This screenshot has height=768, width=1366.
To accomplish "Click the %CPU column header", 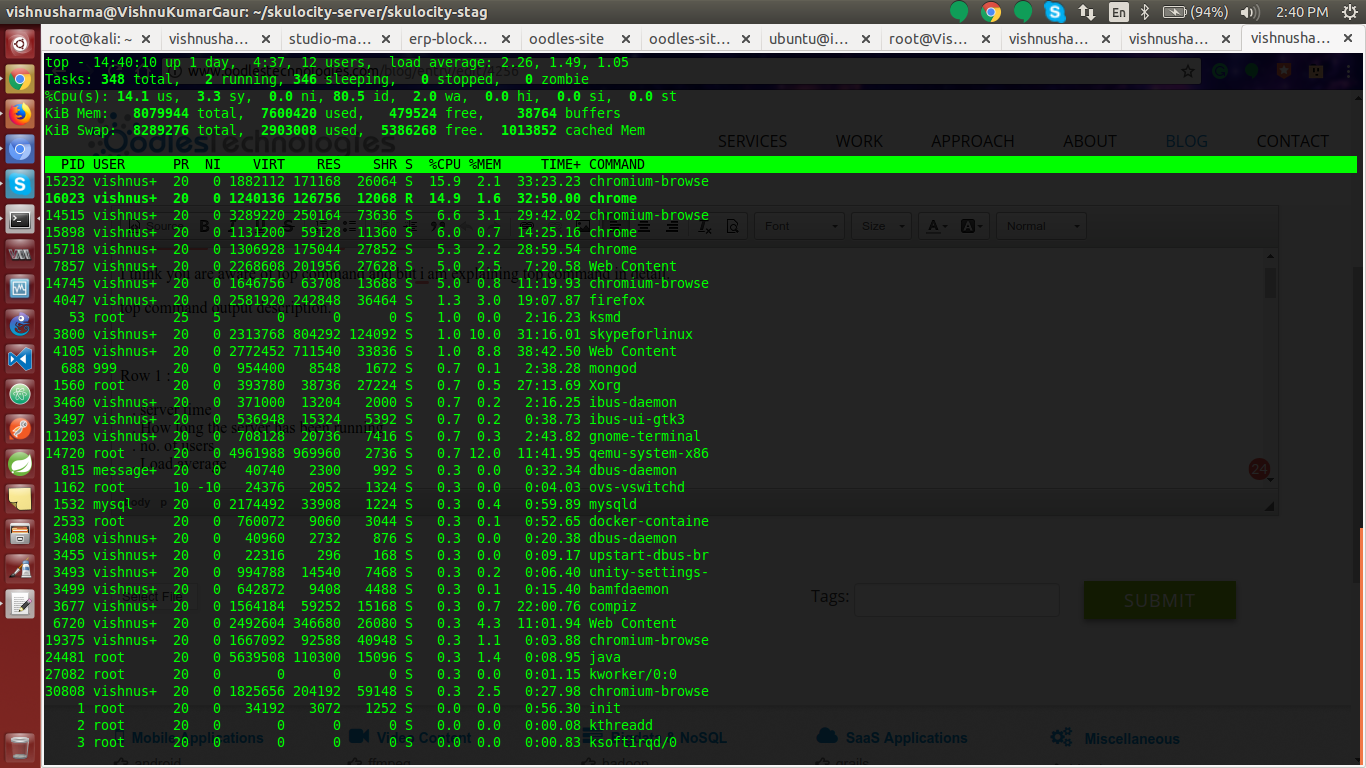I will point(445,164).
